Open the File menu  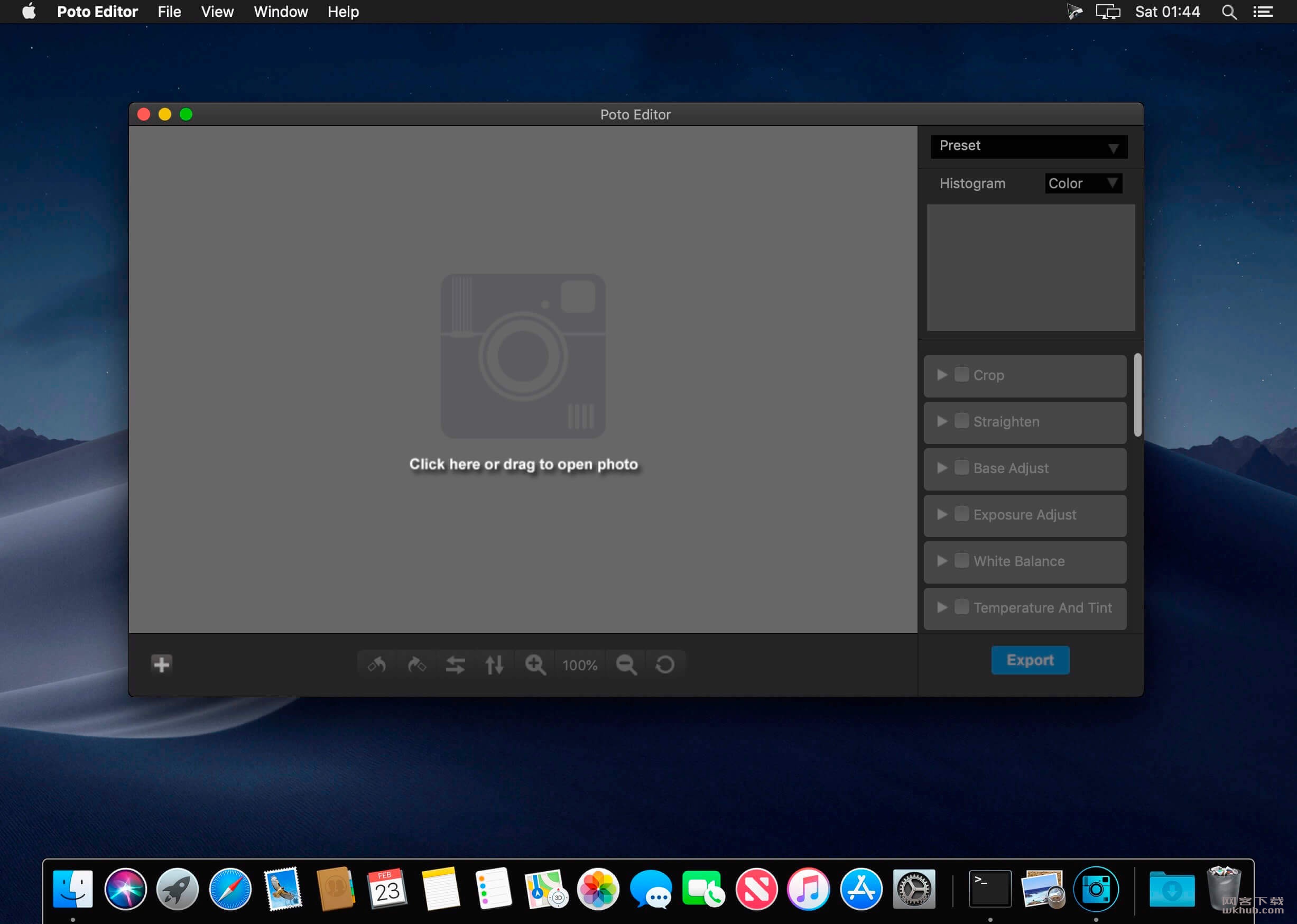tap(170, 12)
